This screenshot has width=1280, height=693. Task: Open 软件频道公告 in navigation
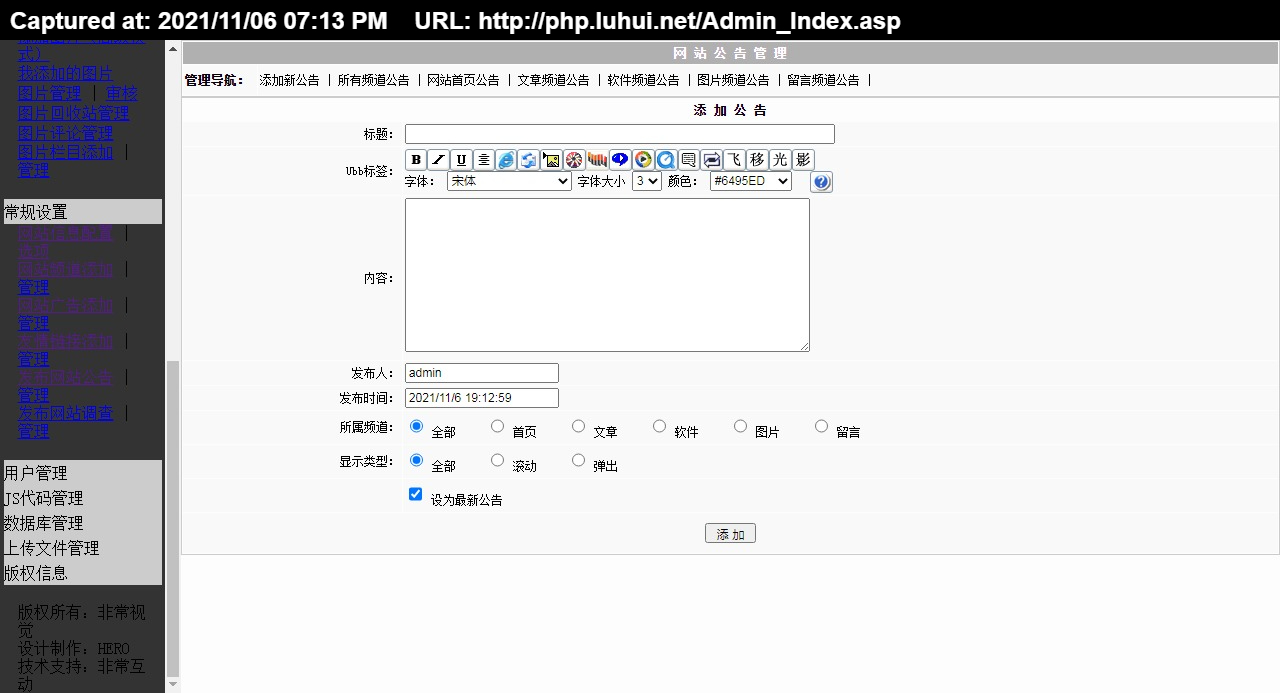pyautogui.click(x=643, y=80)
